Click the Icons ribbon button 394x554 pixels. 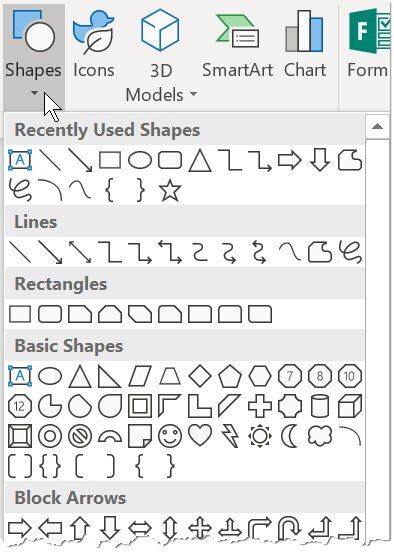coord(94,44)
